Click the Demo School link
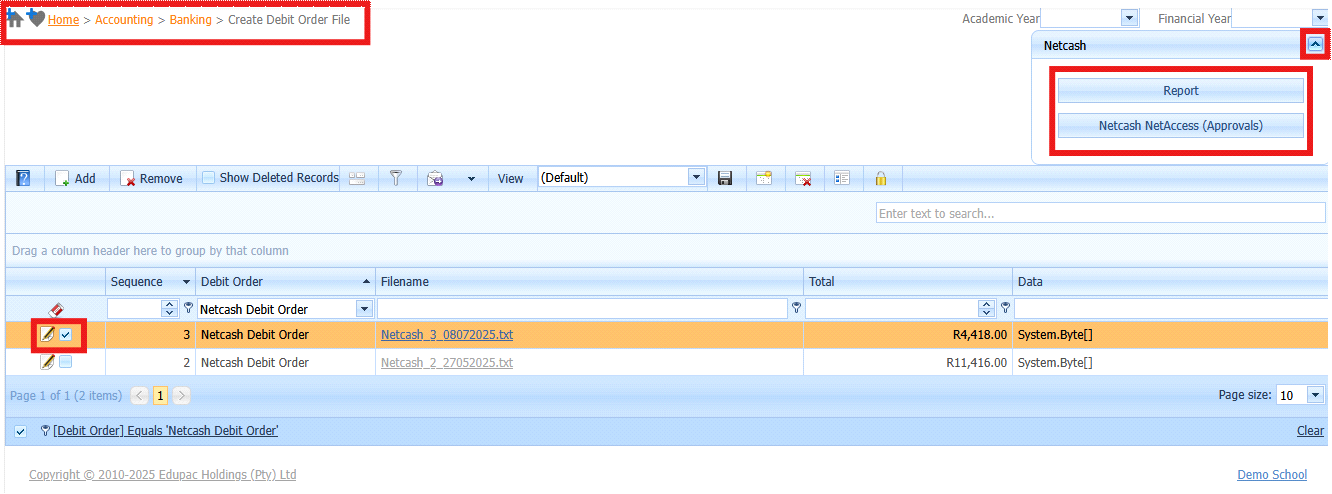 1272,475
